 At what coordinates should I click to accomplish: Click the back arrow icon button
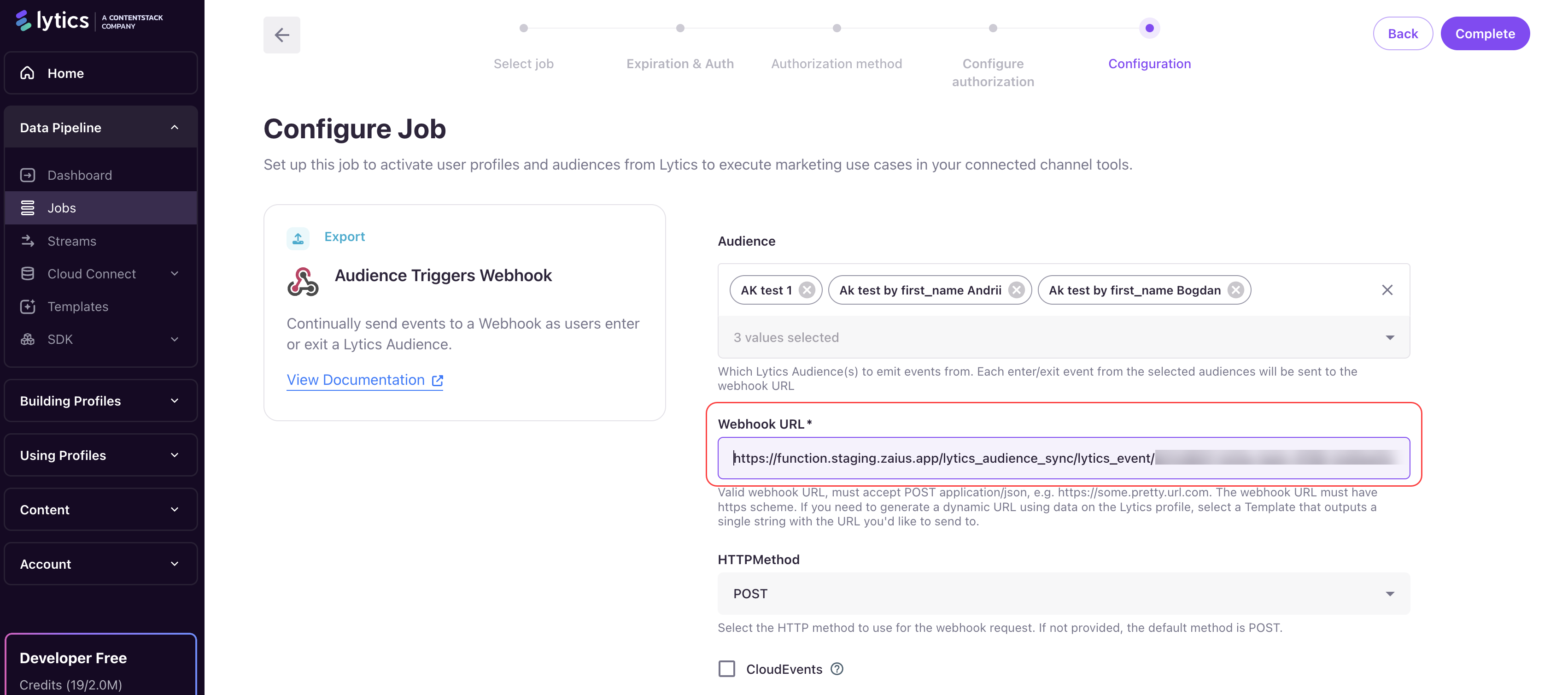point(281,35)
